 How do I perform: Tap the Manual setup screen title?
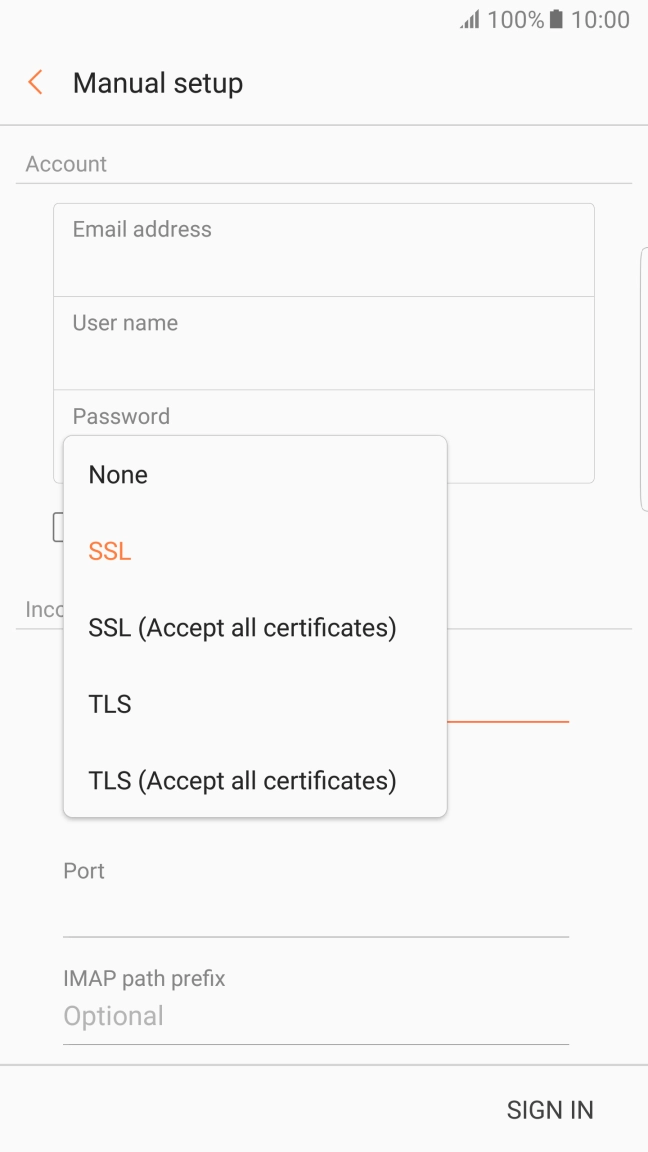point(157,83)
